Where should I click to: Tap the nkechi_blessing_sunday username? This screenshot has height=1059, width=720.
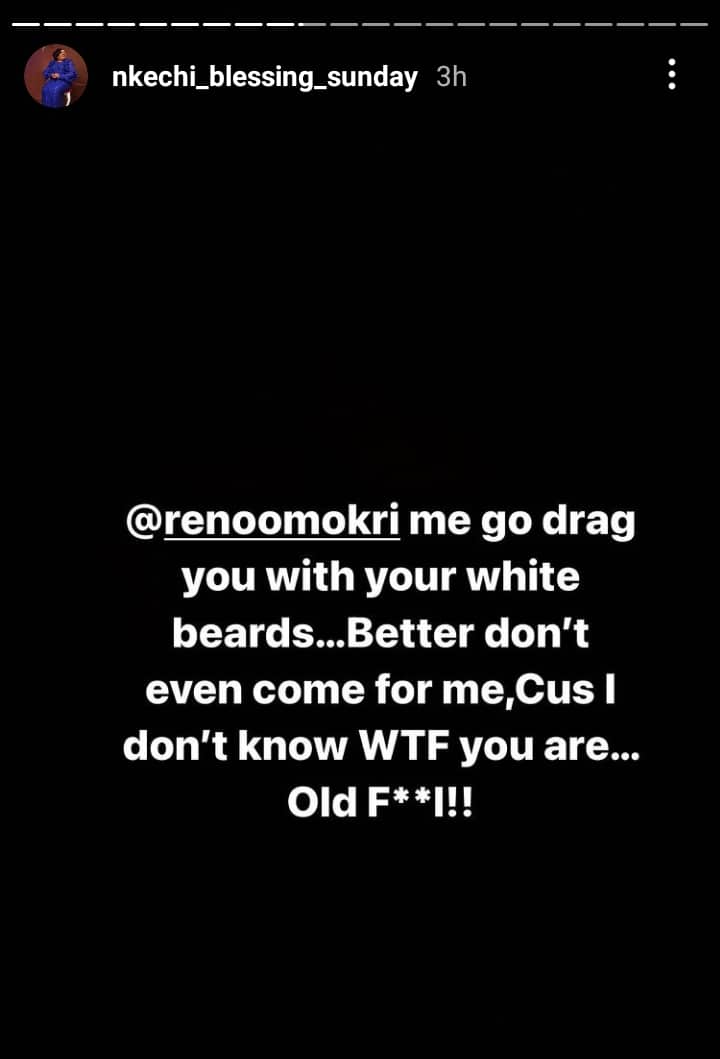tap(265, 77)
